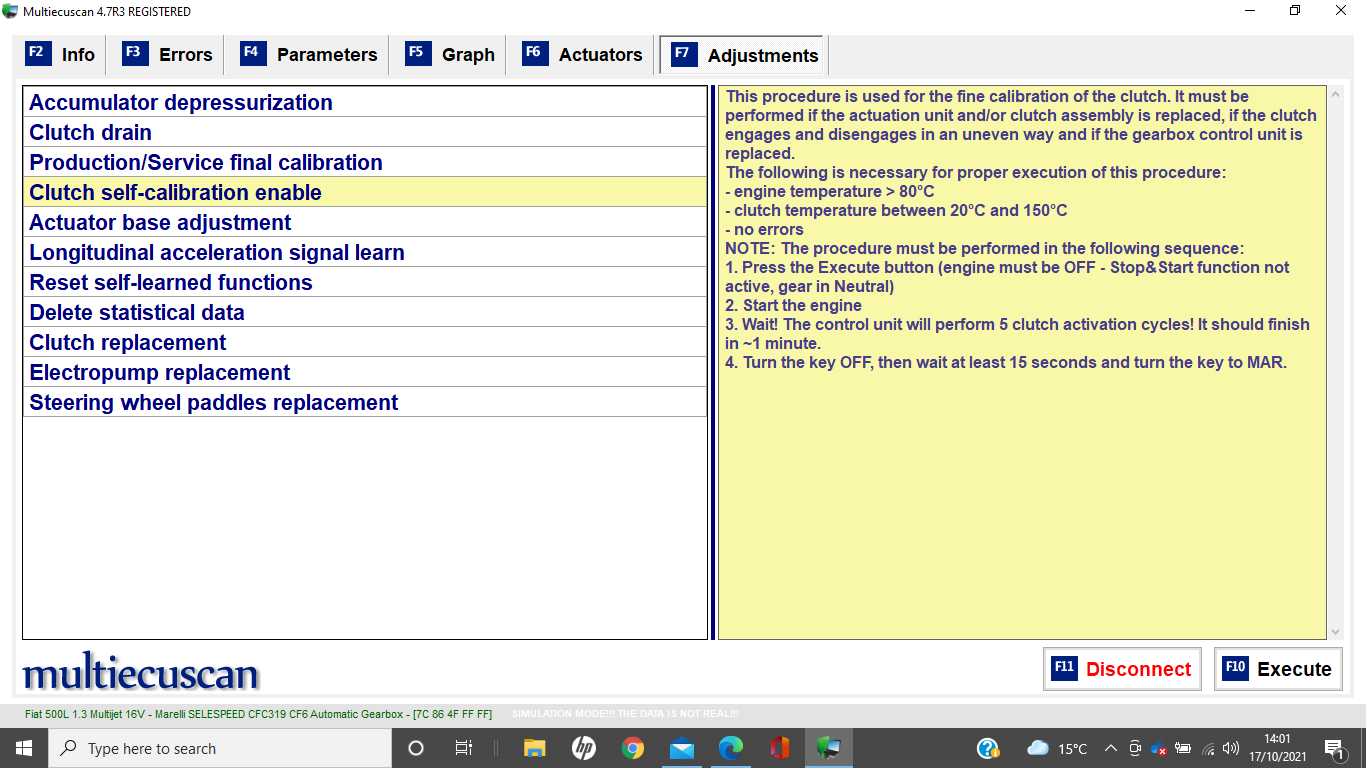This screenshot has width=1366, height=768.
Task: Click the description panel scroll-up arrow
Action: (x=1336, y=94)
